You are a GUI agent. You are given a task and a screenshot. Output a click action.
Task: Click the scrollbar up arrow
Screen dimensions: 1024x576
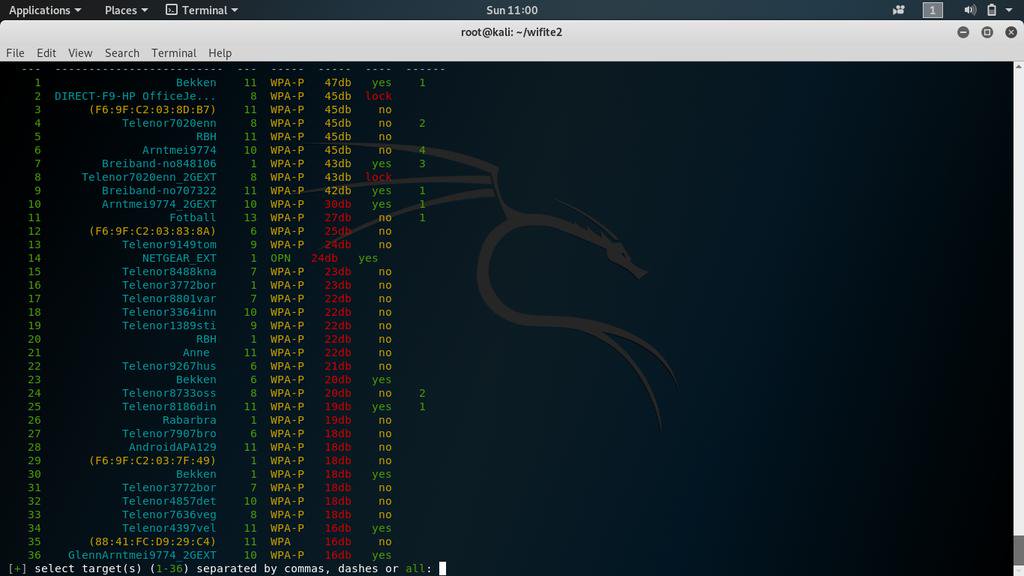click(x=1018, y=67)
